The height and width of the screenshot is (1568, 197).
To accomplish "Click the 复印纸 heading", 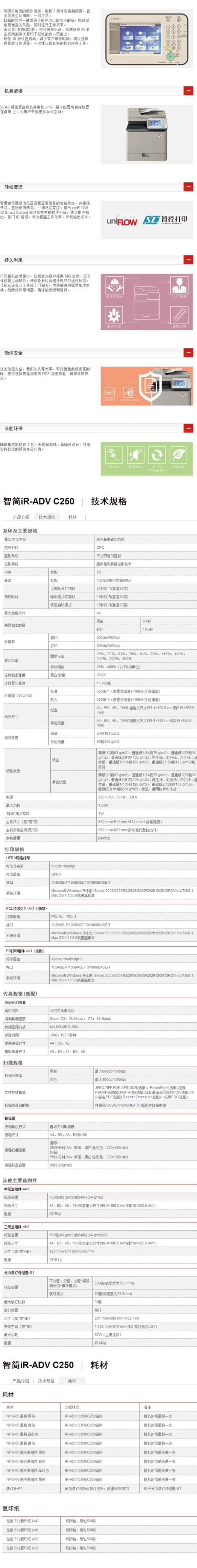I will (x=11, y=1508).
